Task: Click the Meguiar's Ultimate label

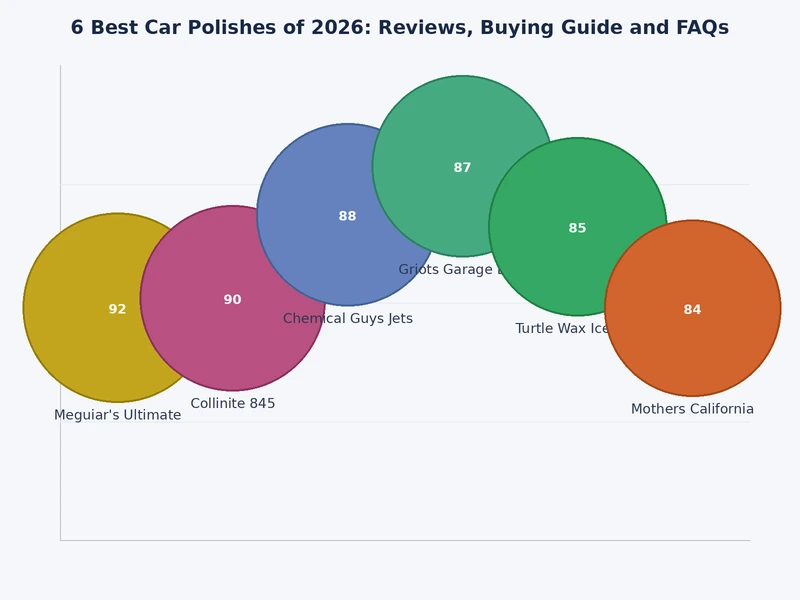Action: [117, 415]
